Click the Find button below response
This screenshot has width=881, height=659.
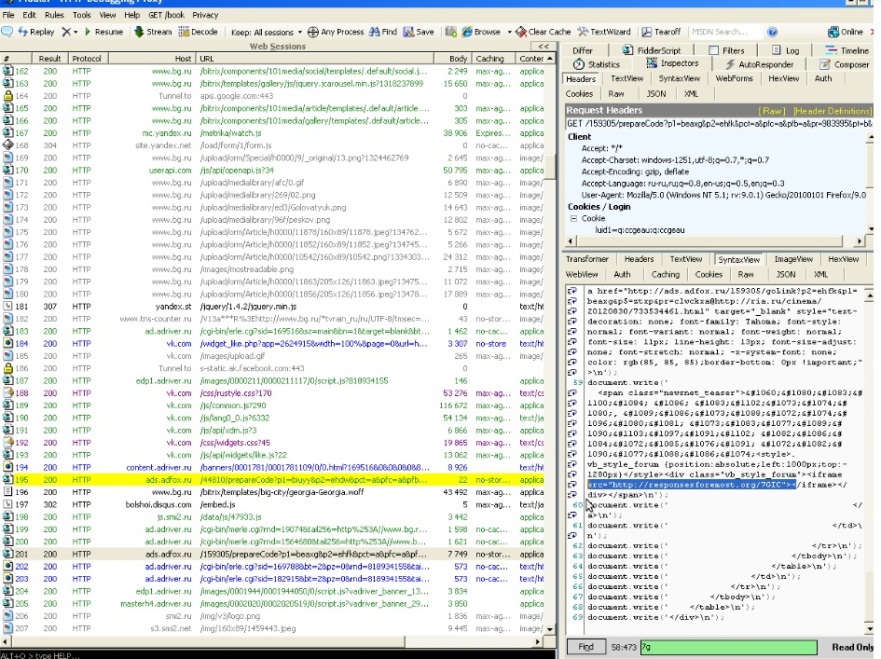pos(587,647)
